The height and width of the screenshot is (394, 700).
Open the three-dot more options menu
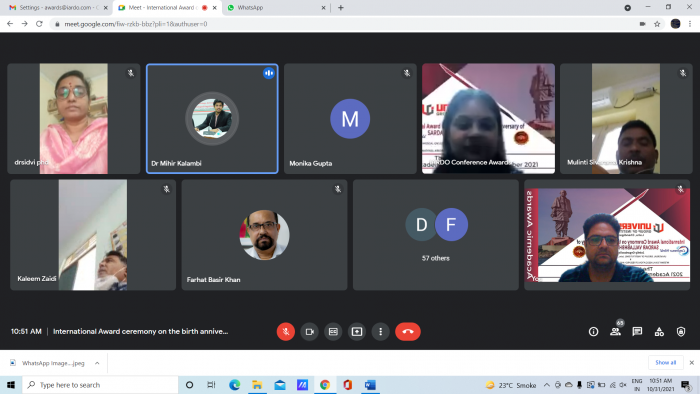380,332
